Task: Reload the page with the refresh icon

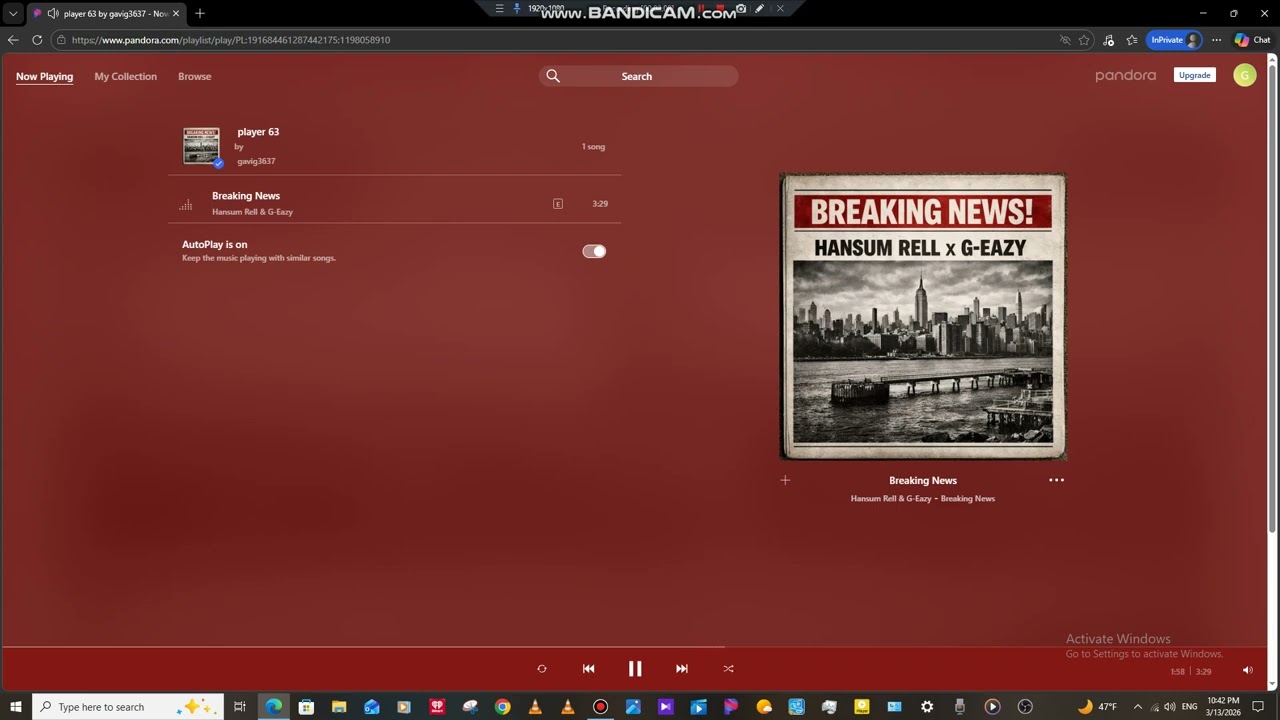Action: coord(37,40)
